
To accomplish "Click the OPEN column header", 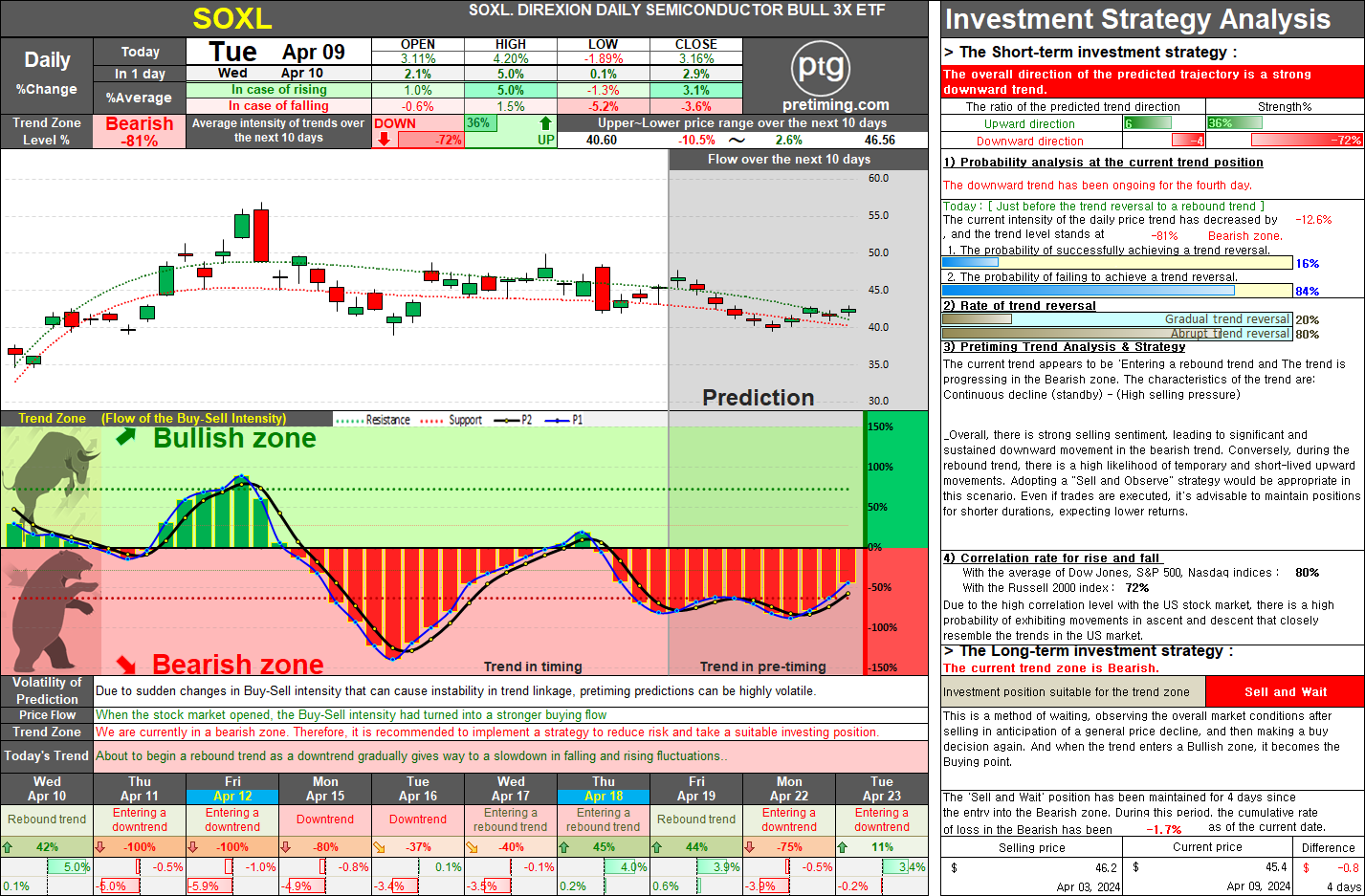I will point(418,44).
